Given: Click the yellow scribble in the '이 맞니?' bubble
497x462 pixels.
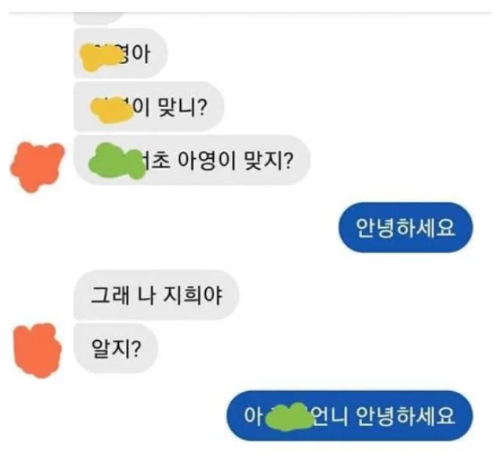Looking at the screenshot, I should (x=111, y=110).
